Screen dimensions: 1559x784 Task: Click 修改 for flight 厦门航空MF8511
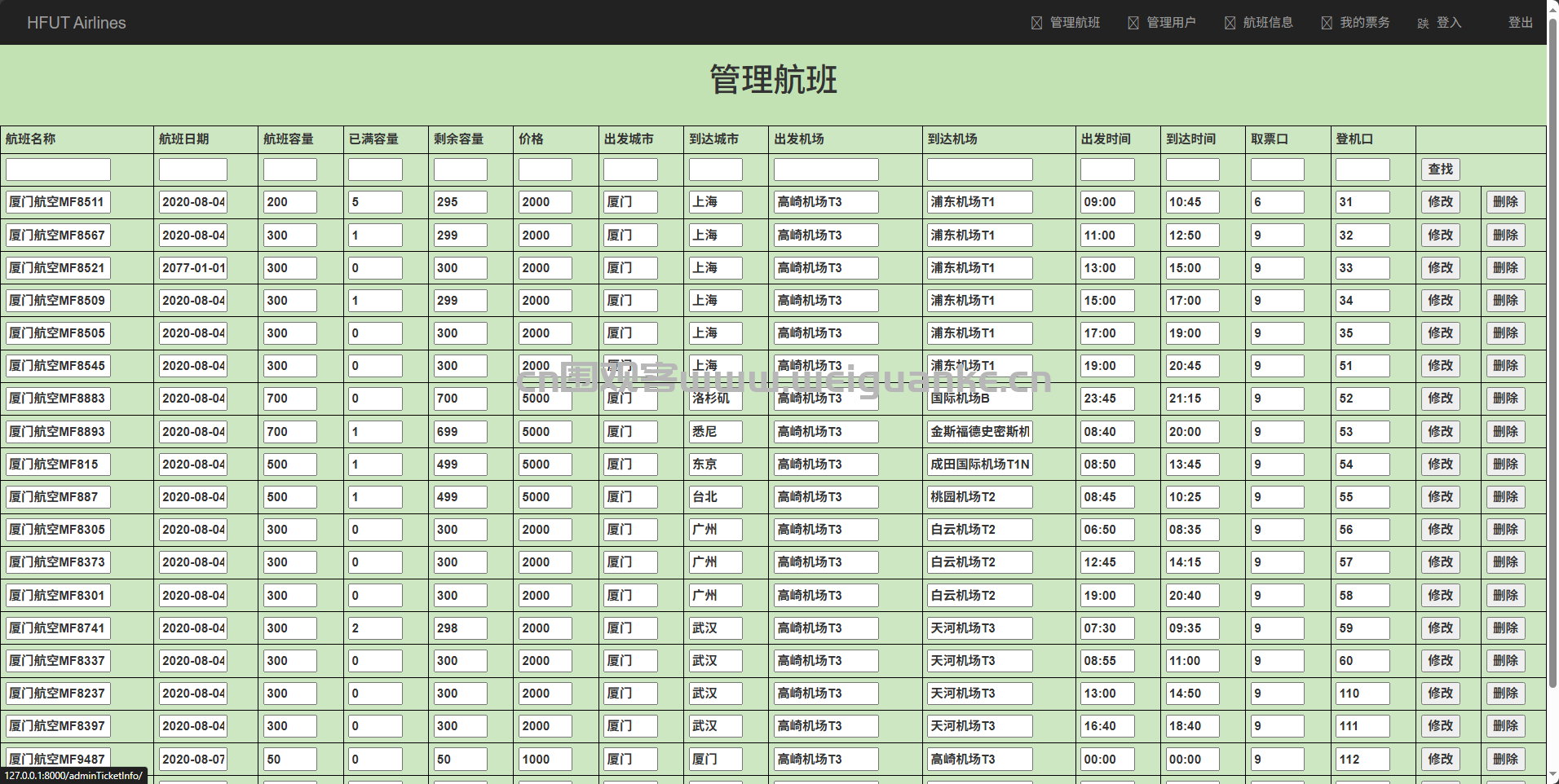pos(1440,202)
